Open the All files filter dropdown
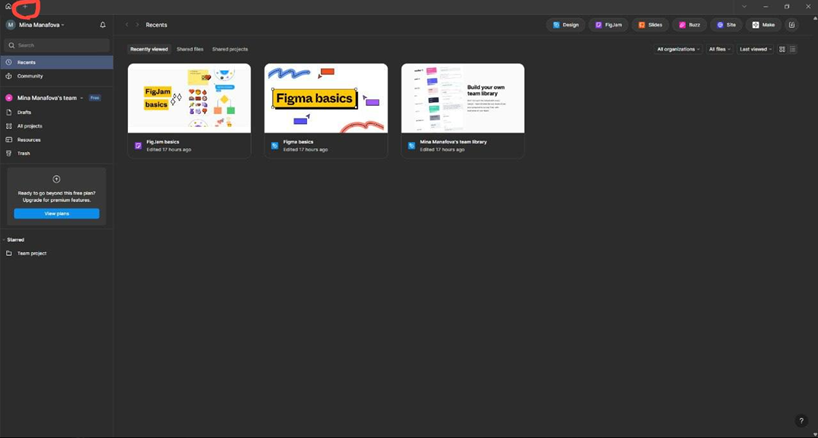818x438 pixels. click(x=719, y=49)
